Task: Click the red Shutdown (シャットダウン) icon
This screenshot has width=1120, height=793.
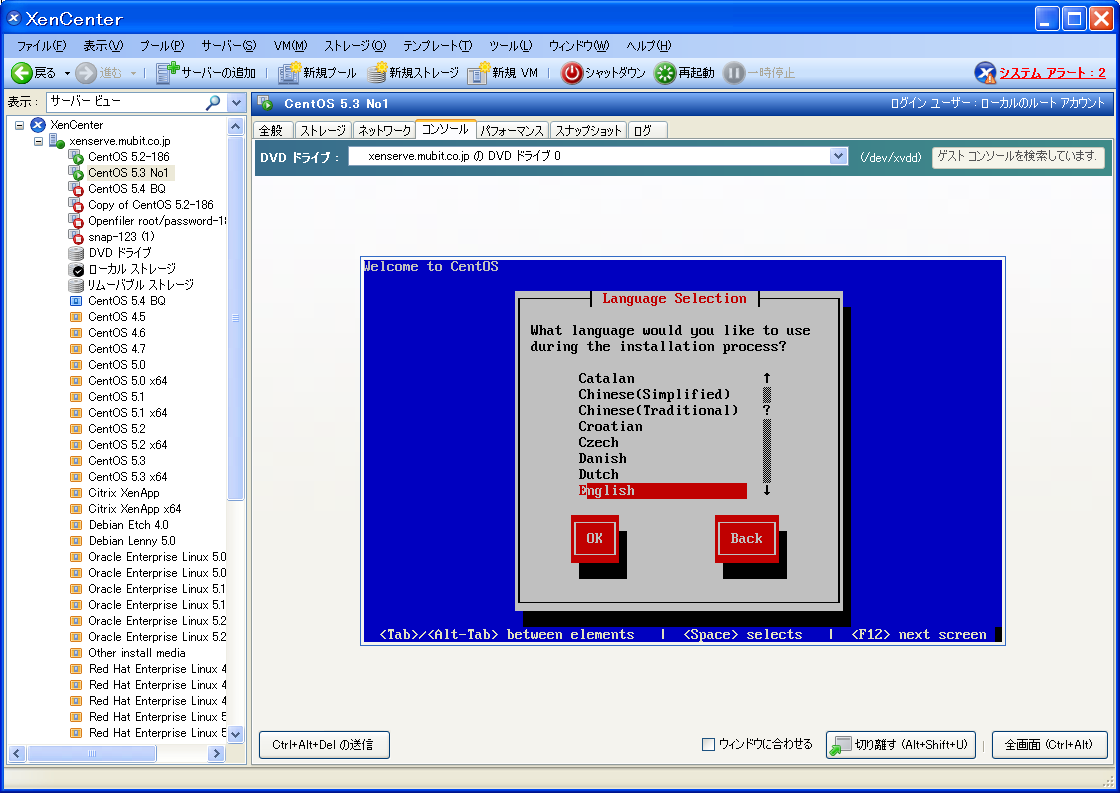Action: point(571,73)
